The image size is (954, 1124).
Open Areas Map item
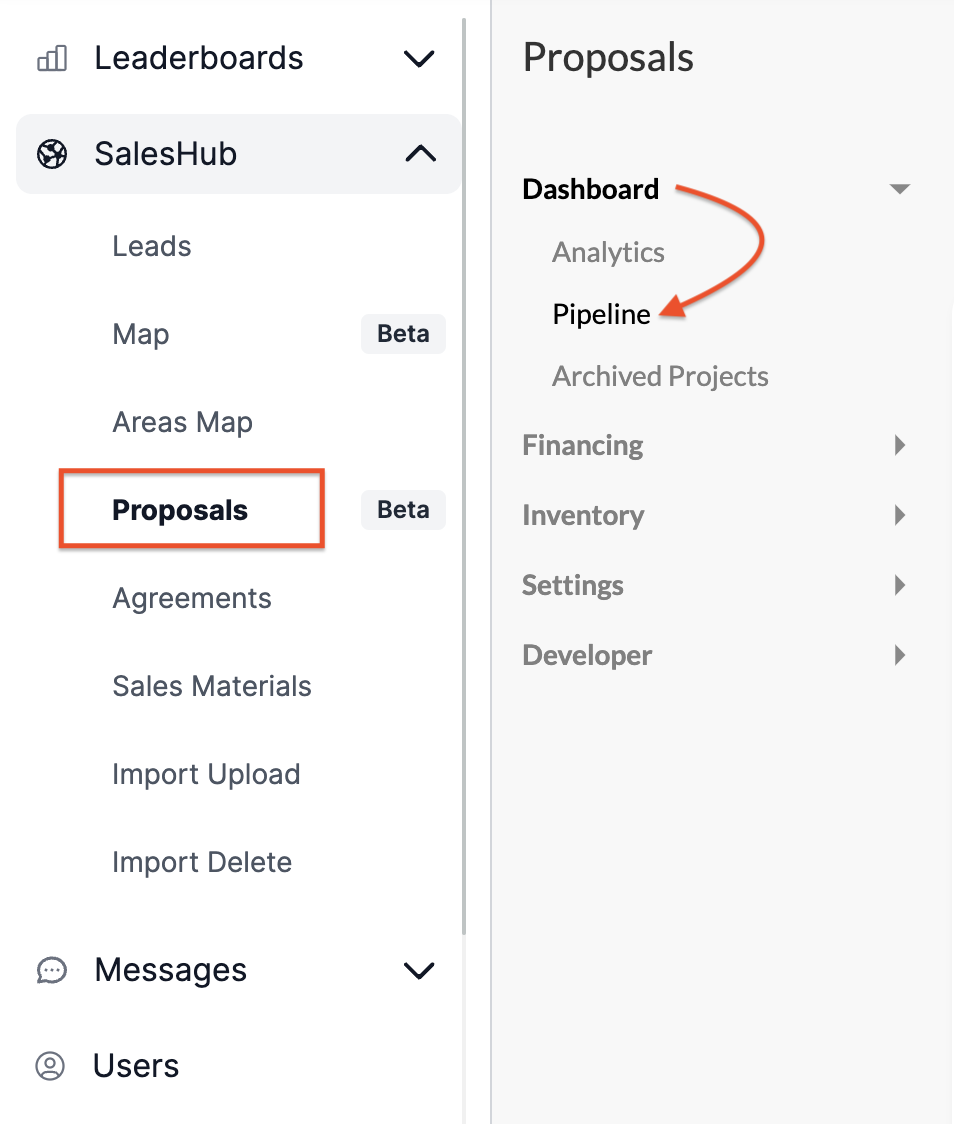click(x=183, y=422)
